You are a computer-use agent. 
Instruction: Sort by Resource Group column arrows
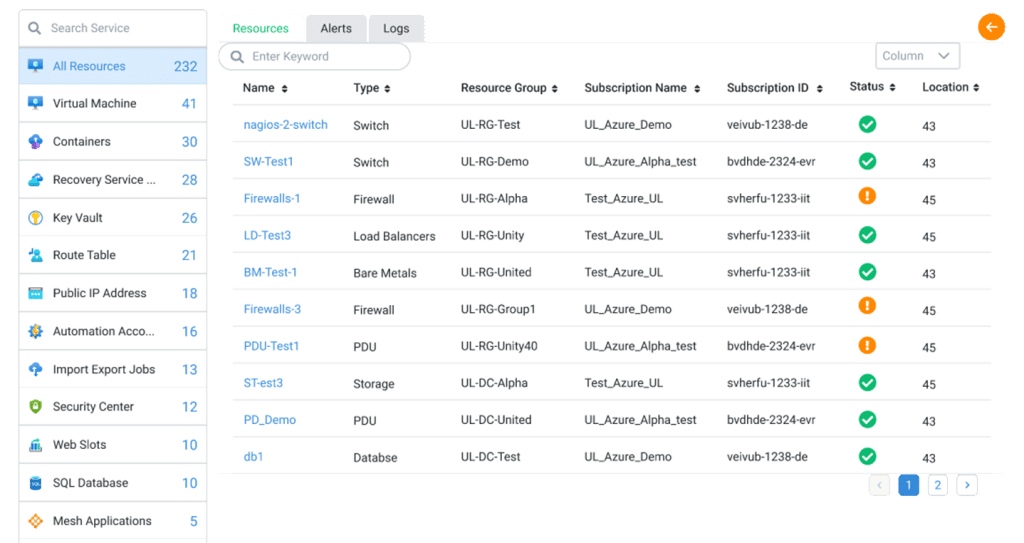554,89
